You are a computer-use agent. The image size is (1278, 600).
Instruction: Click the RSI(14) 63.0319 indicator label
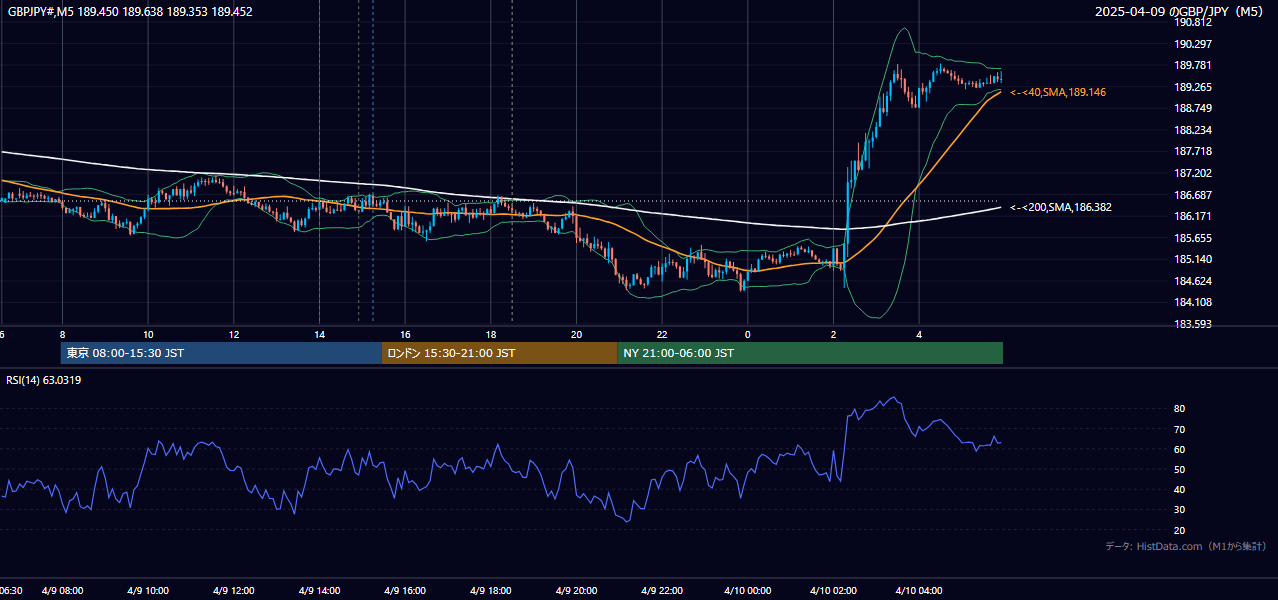[x=44, y=380]
